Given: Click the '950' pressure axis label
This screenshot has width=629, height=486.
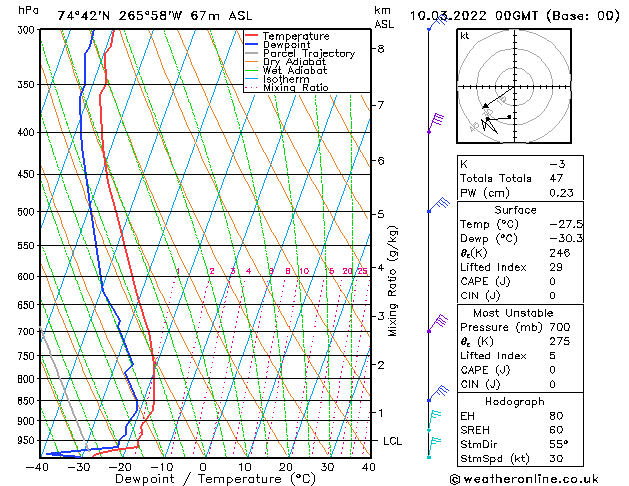Looking at the screenshot, I should click(x=28, y=441).
